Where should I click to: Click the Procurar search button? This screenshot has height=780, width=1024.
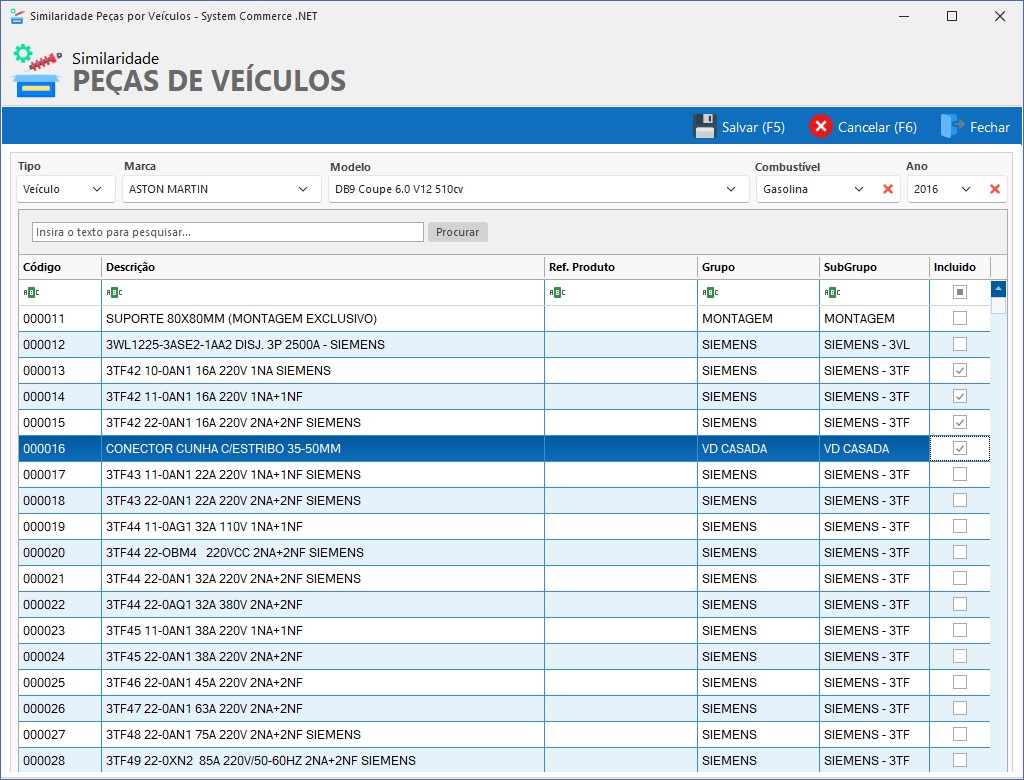458,232
